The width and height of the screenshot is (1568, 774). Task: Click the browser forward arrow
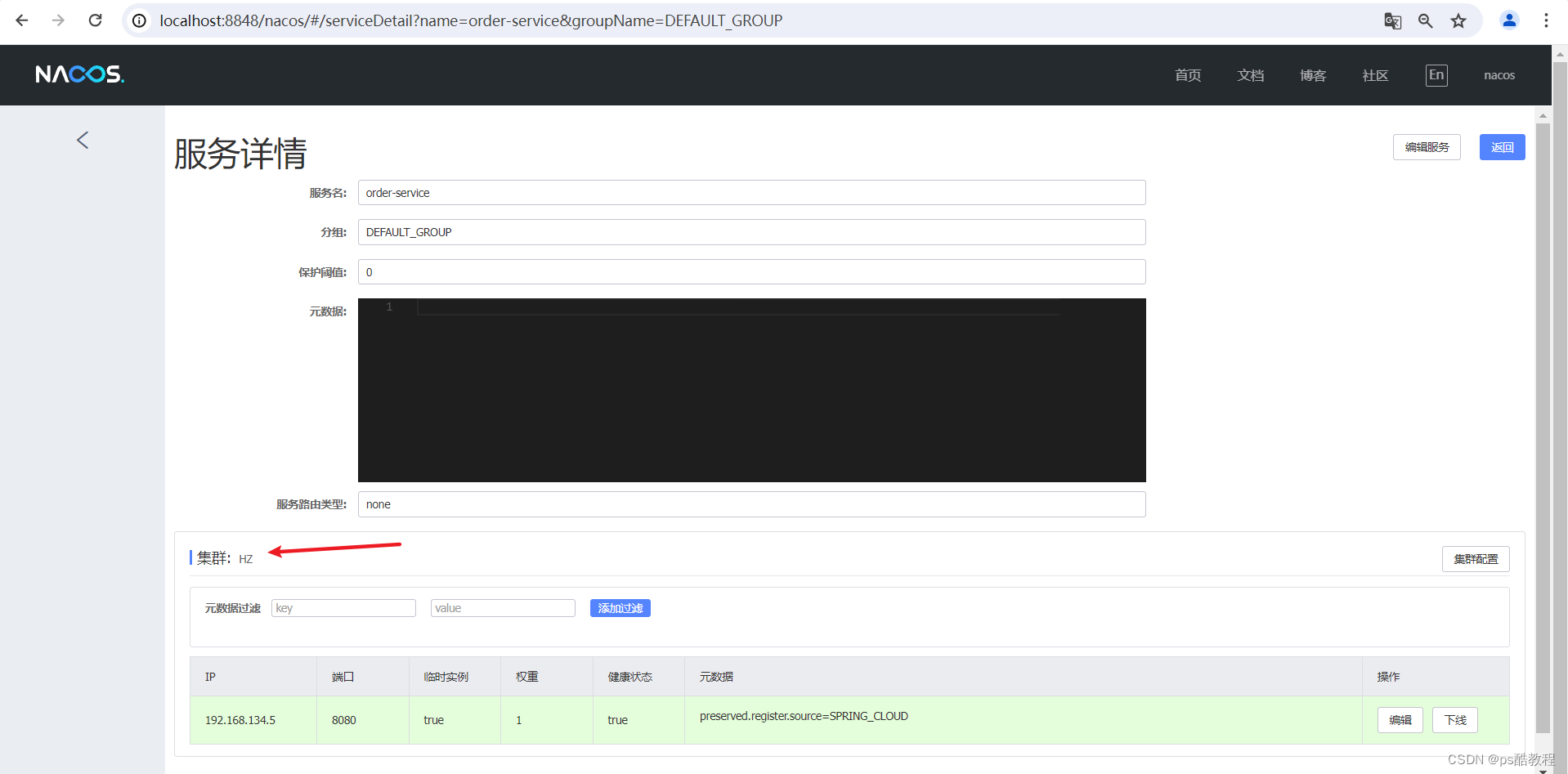coord(58,20)
